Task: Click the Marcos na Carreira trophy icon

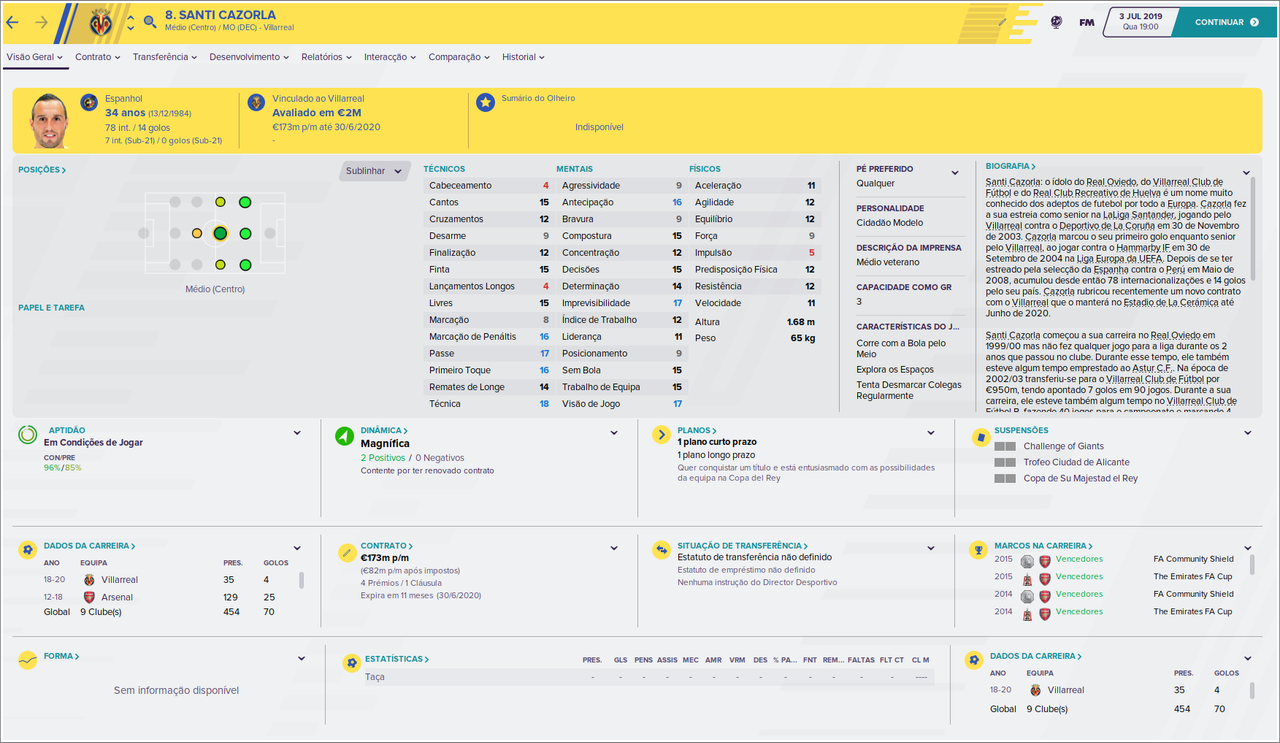Action: click(978, 550)
